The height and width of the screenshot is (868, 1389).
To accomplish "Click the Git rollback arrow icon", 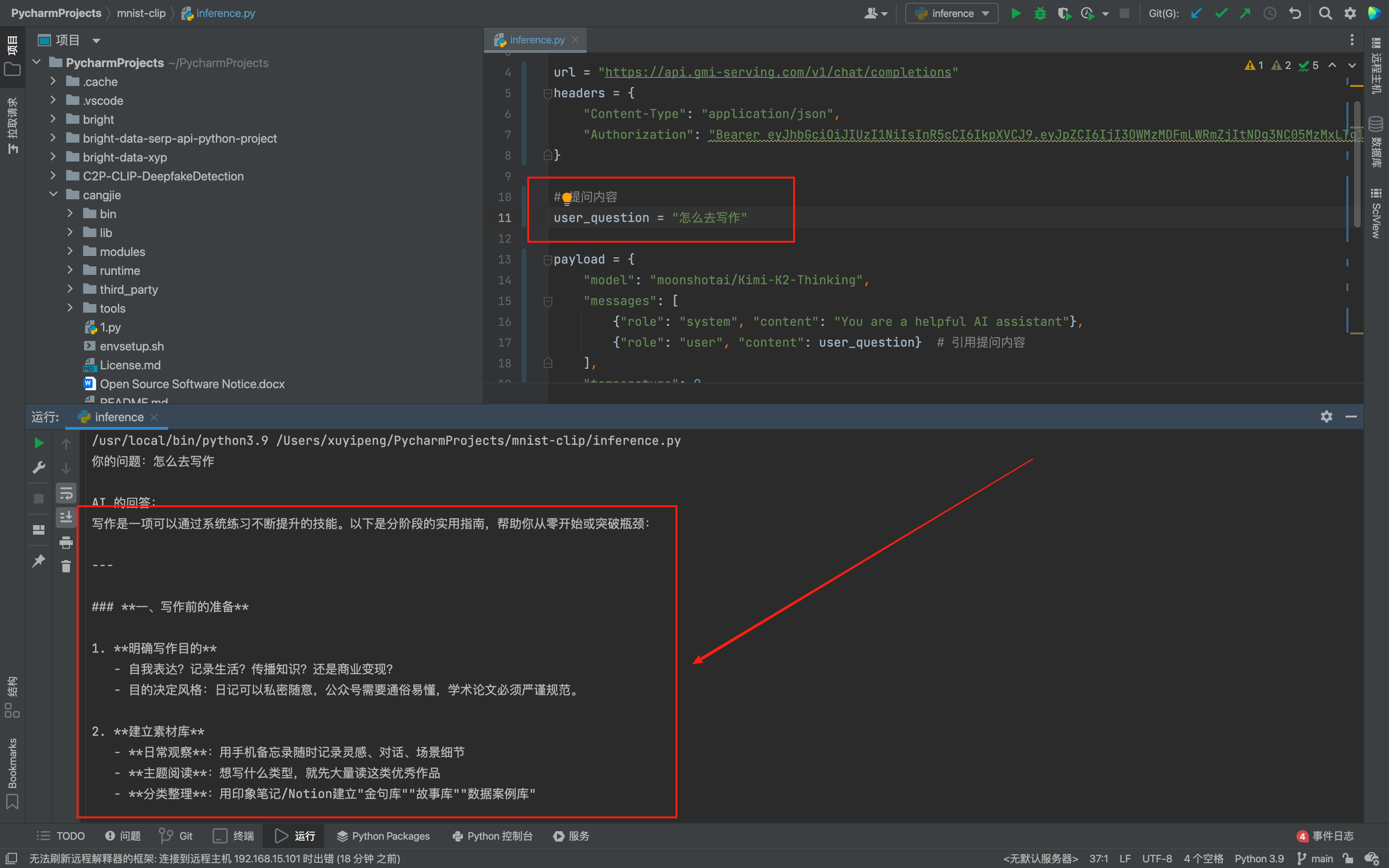I will point(1295,13).
